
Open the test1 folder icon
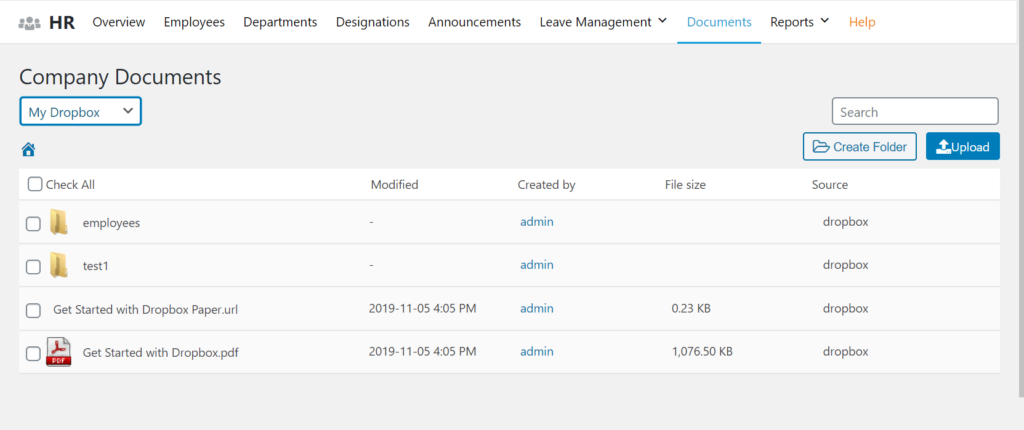[x=59, y=265]
